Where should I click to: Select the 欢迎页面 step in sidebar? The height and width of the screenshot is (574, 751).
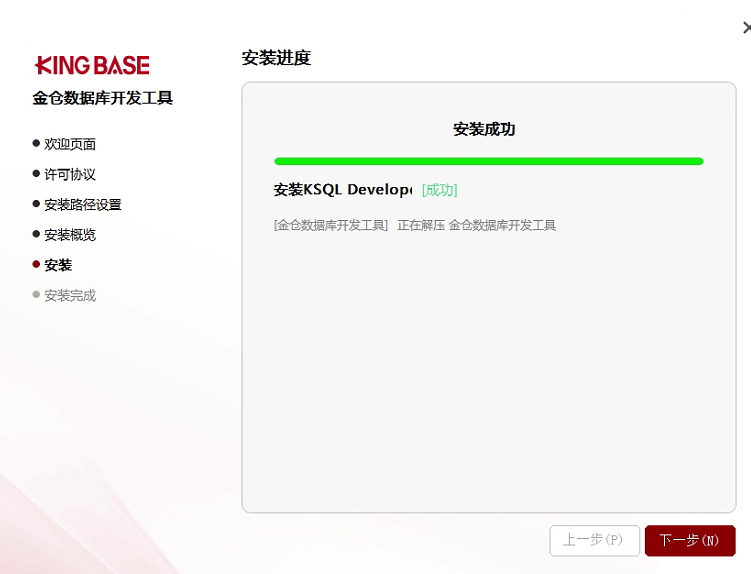(x=70, y=144)
